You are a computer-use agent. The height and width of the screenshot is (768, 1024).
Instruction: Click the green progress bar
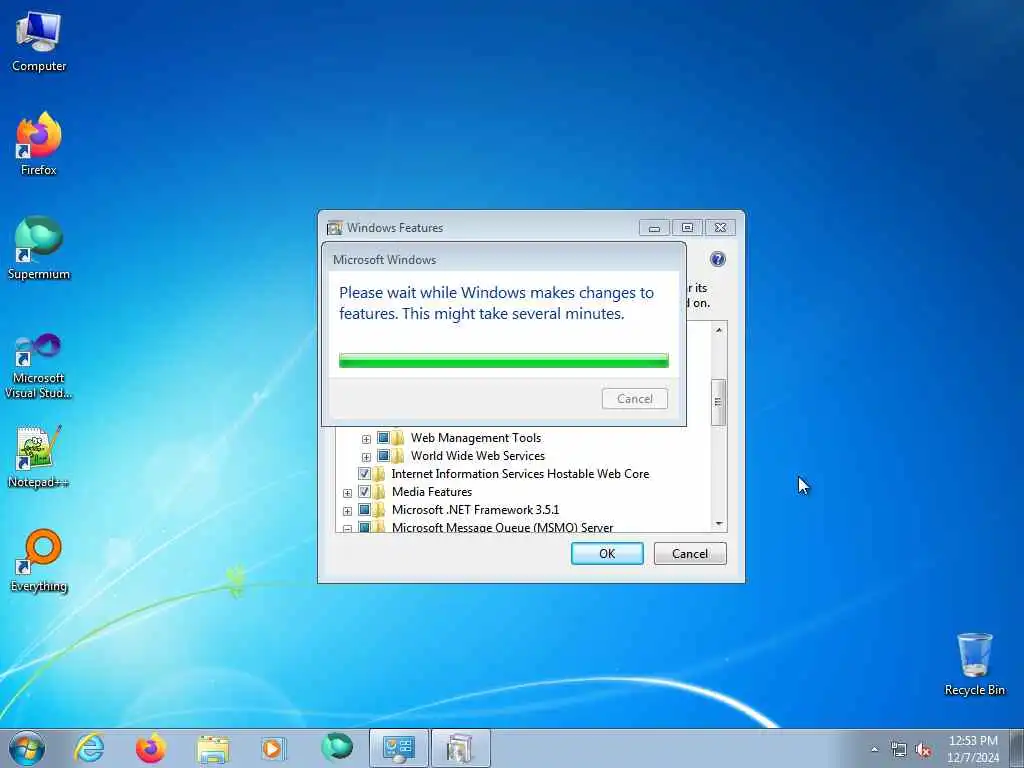click(504, 360)
